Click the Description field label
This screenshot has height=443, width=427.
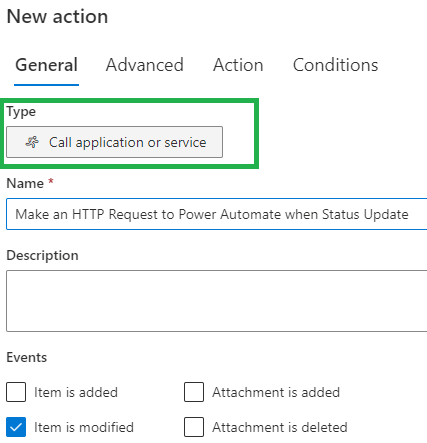tap(43, 255)
